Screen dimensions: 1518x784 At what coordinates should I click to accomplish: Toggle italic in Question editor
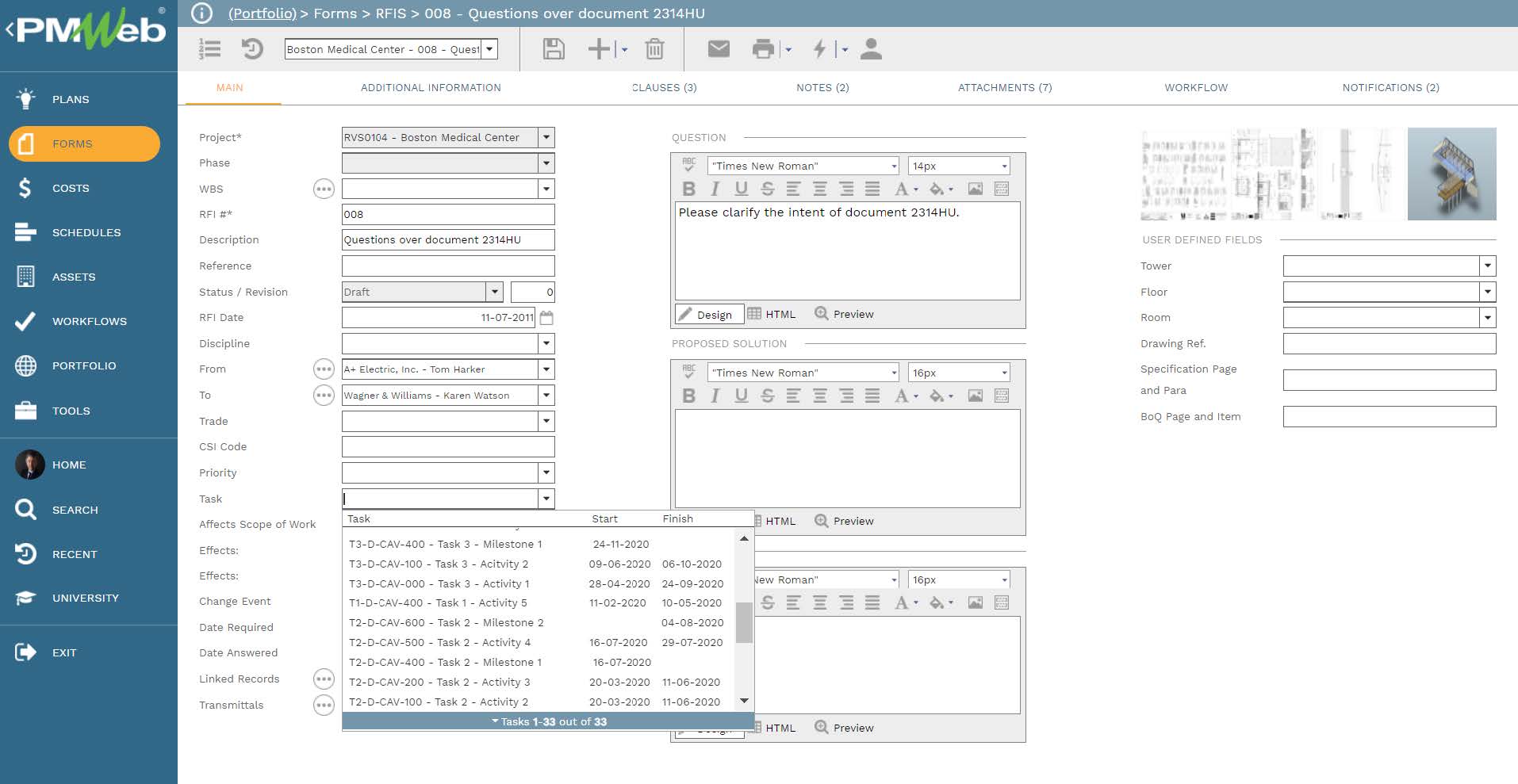click(x=715, y=189)
